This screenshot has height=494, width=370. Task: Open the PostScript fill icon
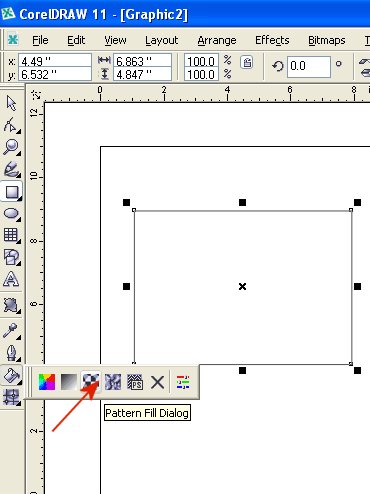point(135,382)
